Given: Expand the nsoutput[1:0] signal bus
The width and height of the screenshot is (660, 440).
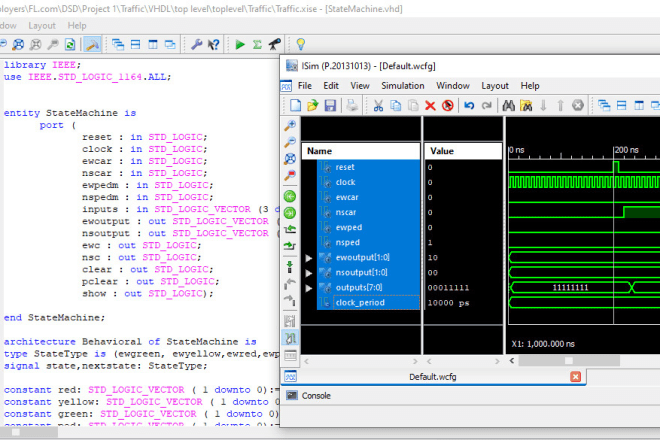Looking at the screenshot, I should click(309, 273).
